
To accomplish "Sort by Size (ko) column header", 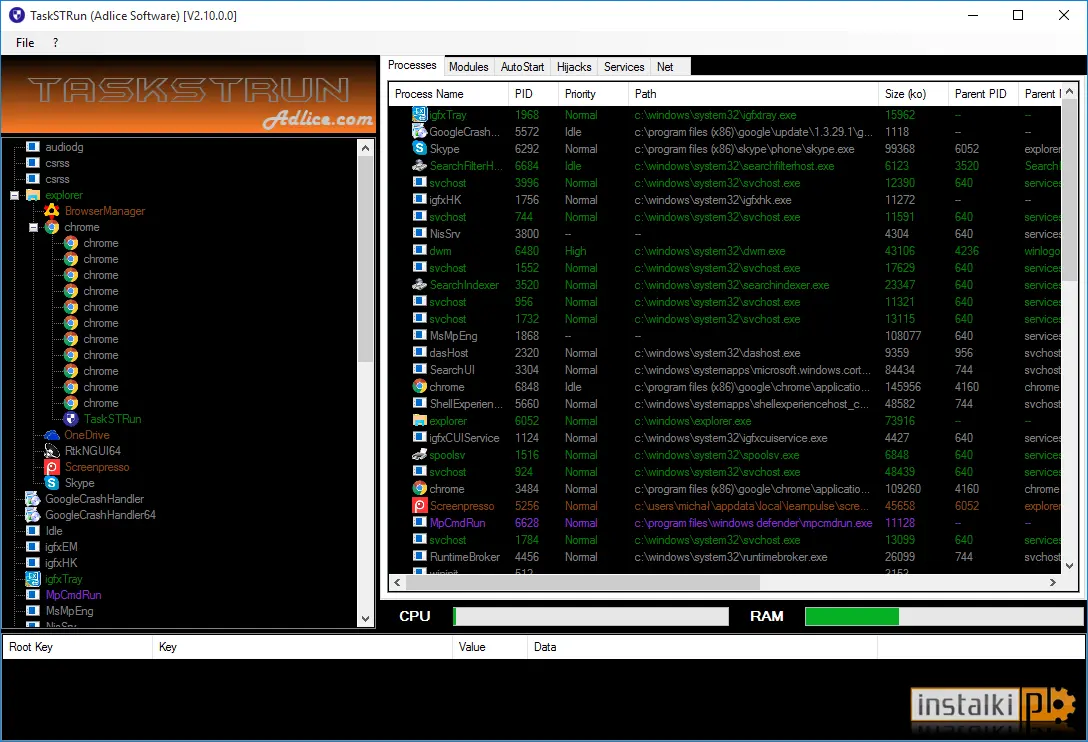I will coord(913,94).
